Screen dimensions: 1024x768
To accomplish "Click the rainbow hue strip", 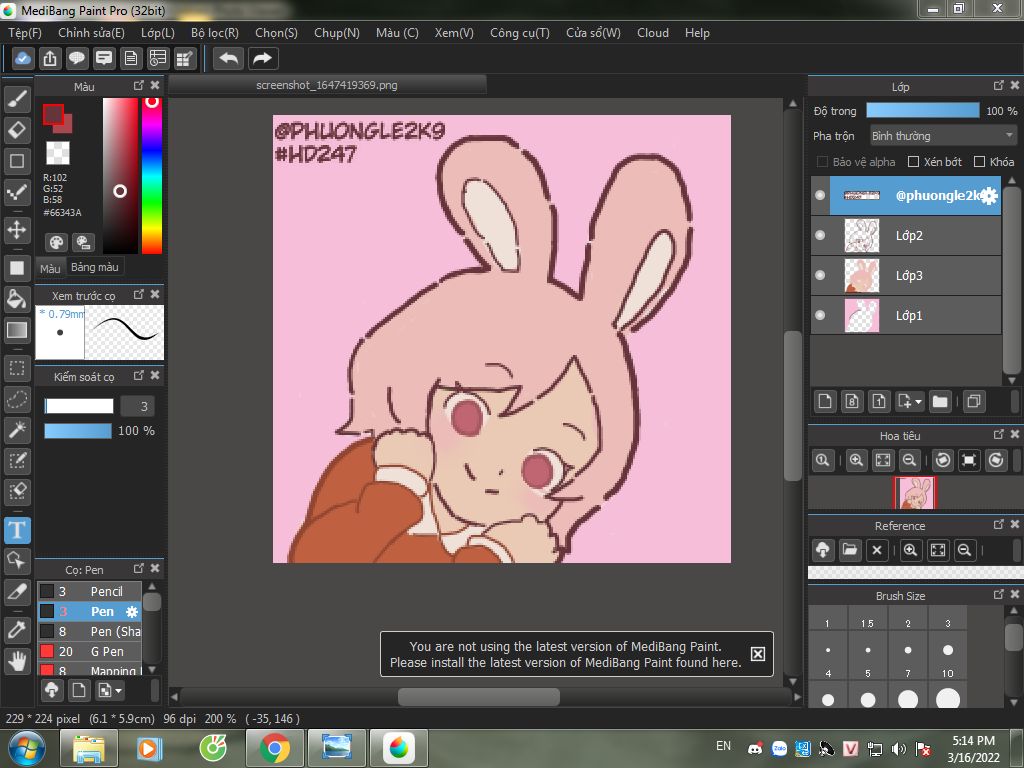I will [152, 176].
